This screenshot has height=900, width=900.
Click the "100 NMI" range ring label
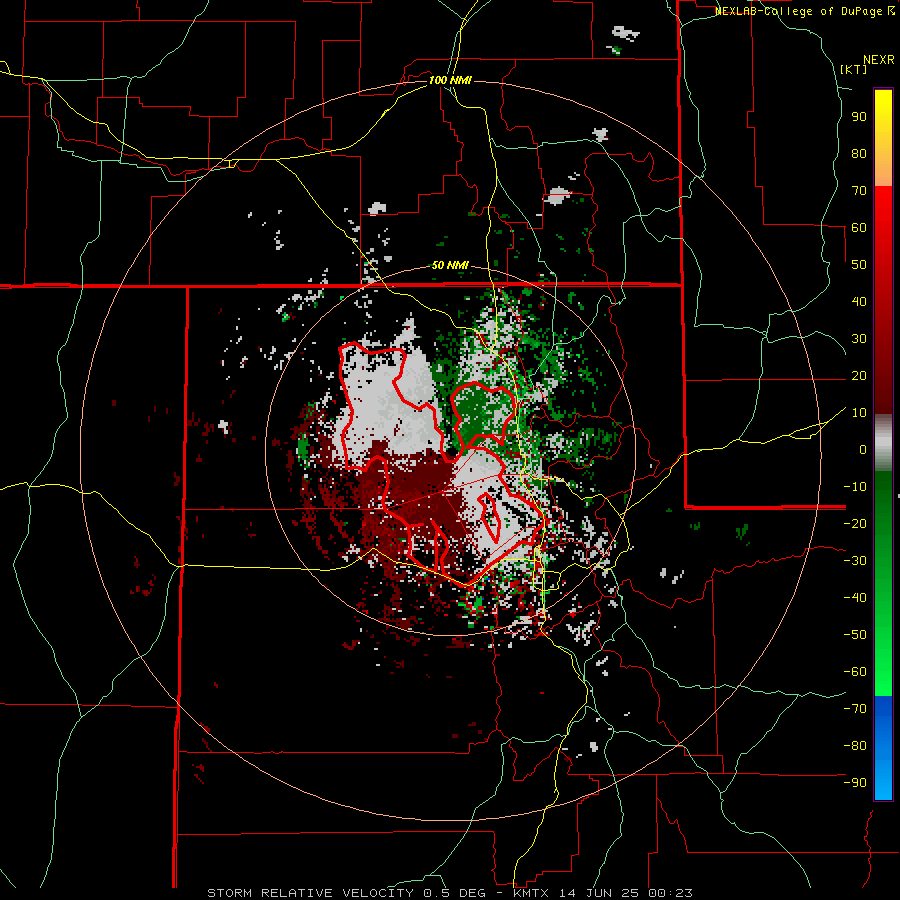(x=450, y=80)
